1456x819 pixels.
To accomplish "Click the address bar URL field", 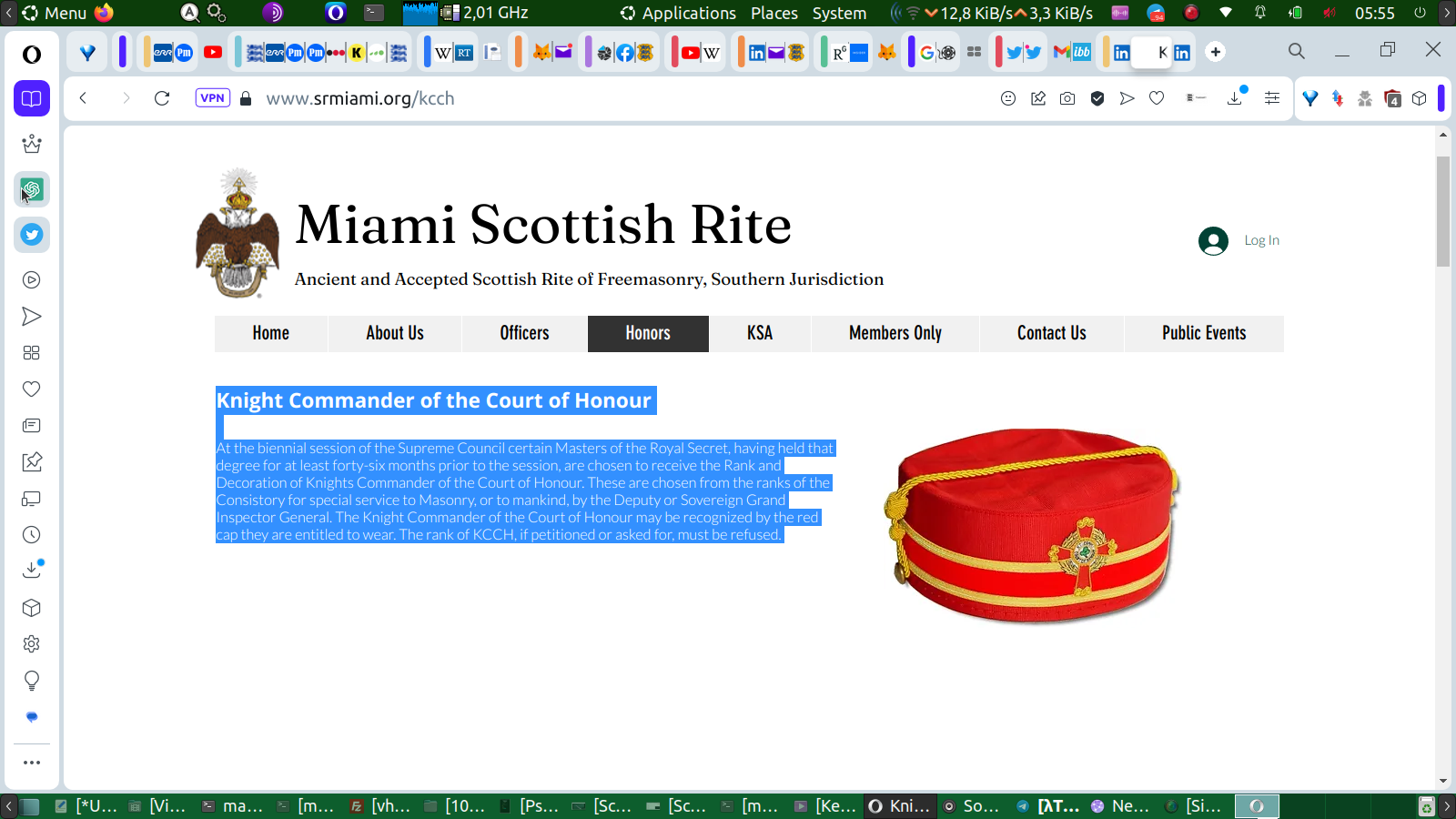I will click(x=628, y=98).
